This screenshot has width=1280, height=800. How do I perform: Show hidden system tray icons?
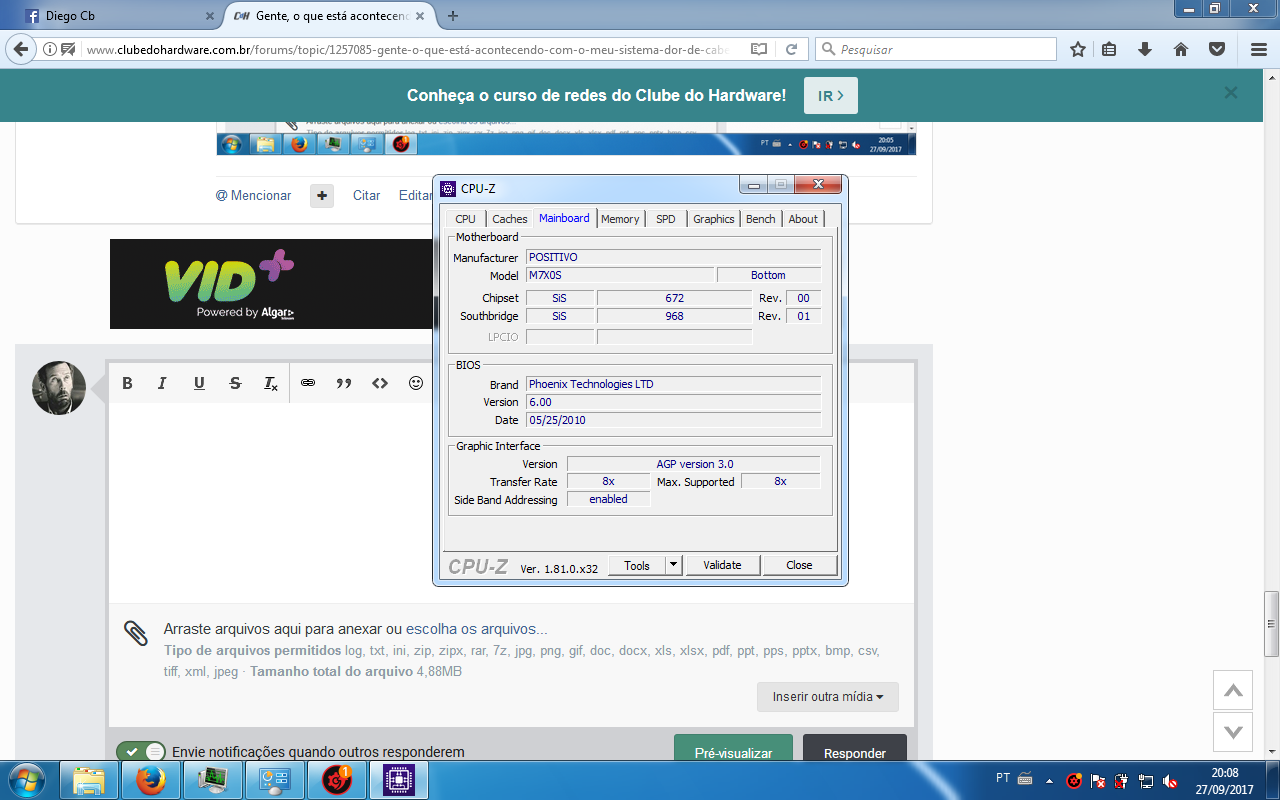tap(1049, 780)
